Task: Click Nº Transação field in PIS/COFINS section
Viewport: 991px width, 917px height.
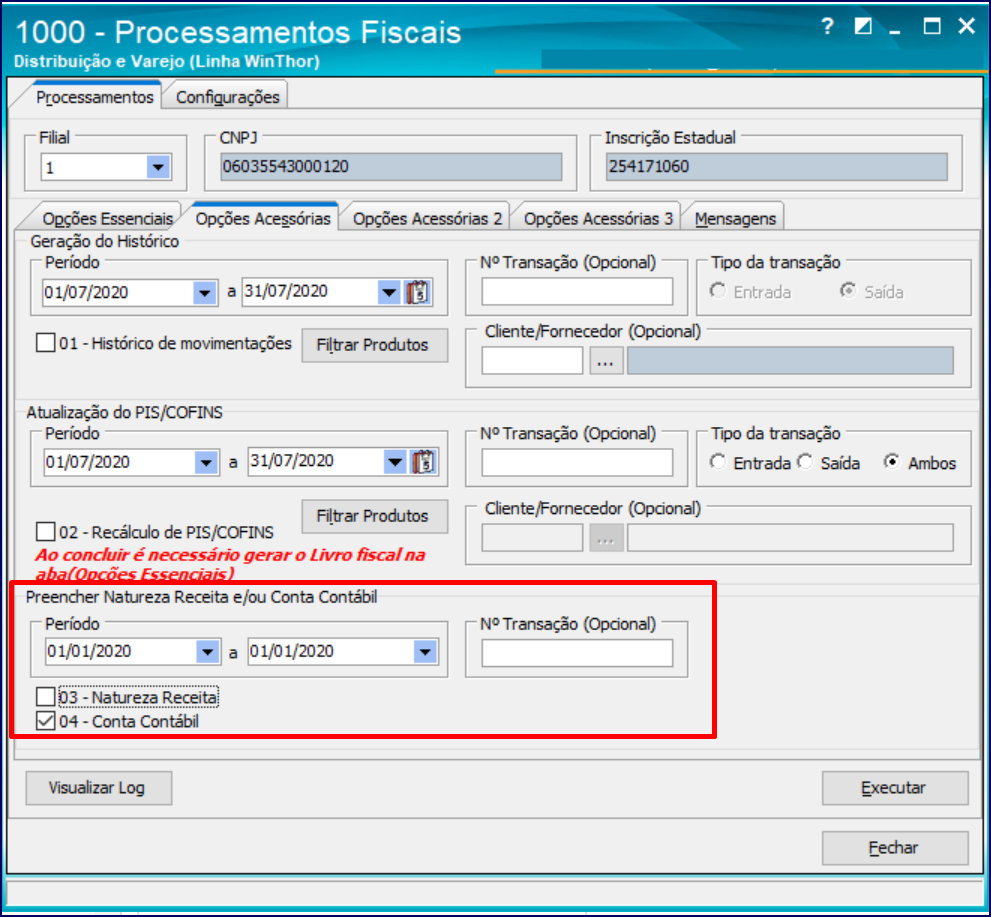Action: point(577,463)
